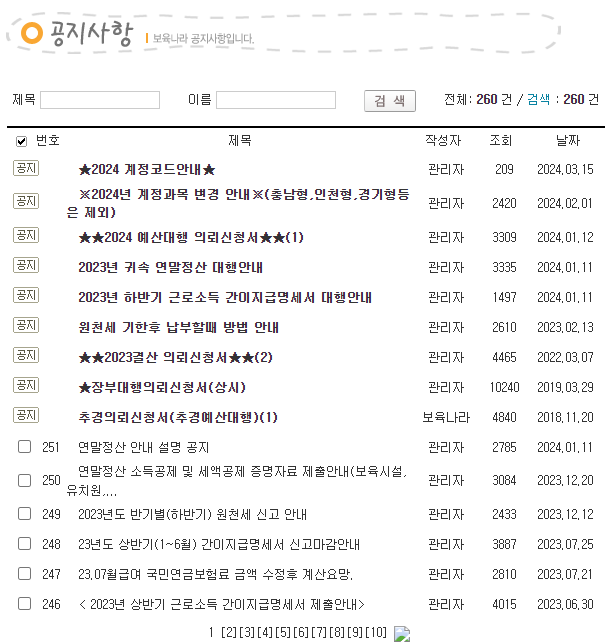Click view count 4015
This screenshot has width=613, height=643.
504,604
